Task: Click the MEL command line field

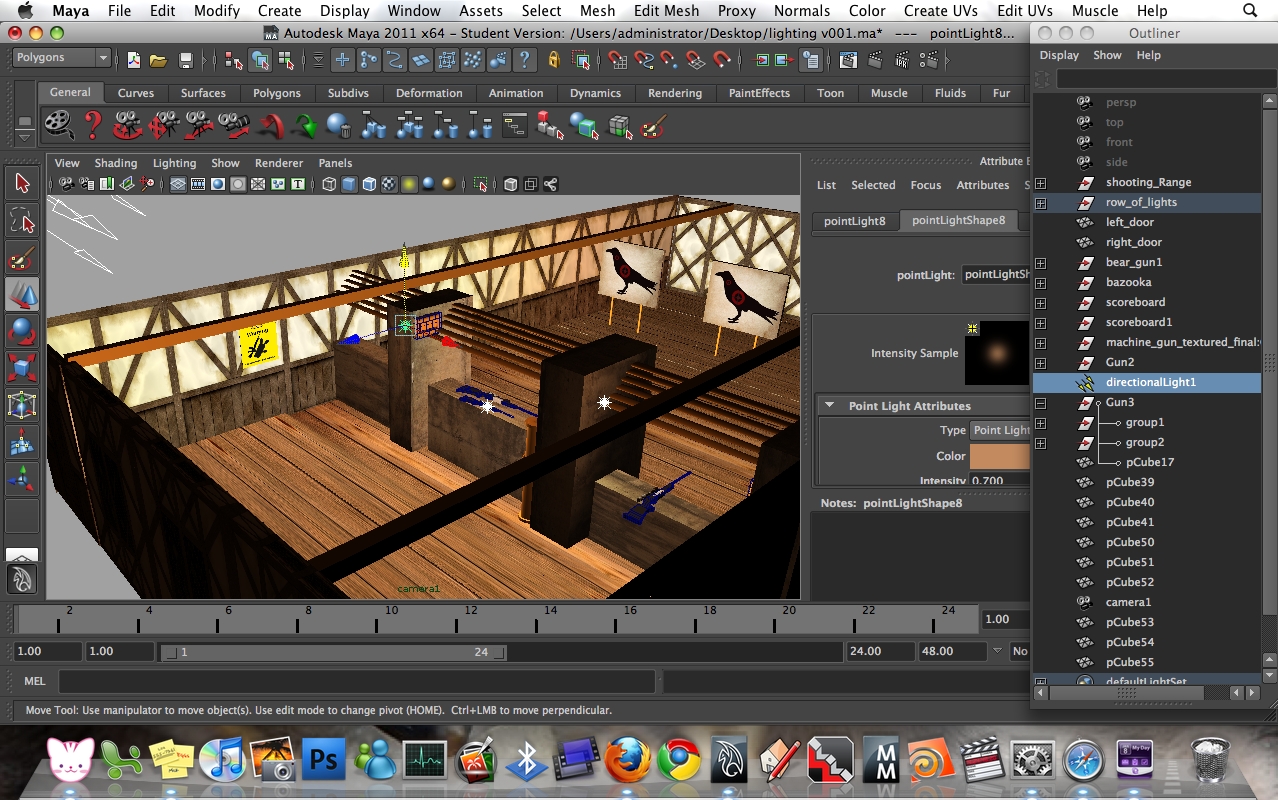Action: tap(356, 681)
